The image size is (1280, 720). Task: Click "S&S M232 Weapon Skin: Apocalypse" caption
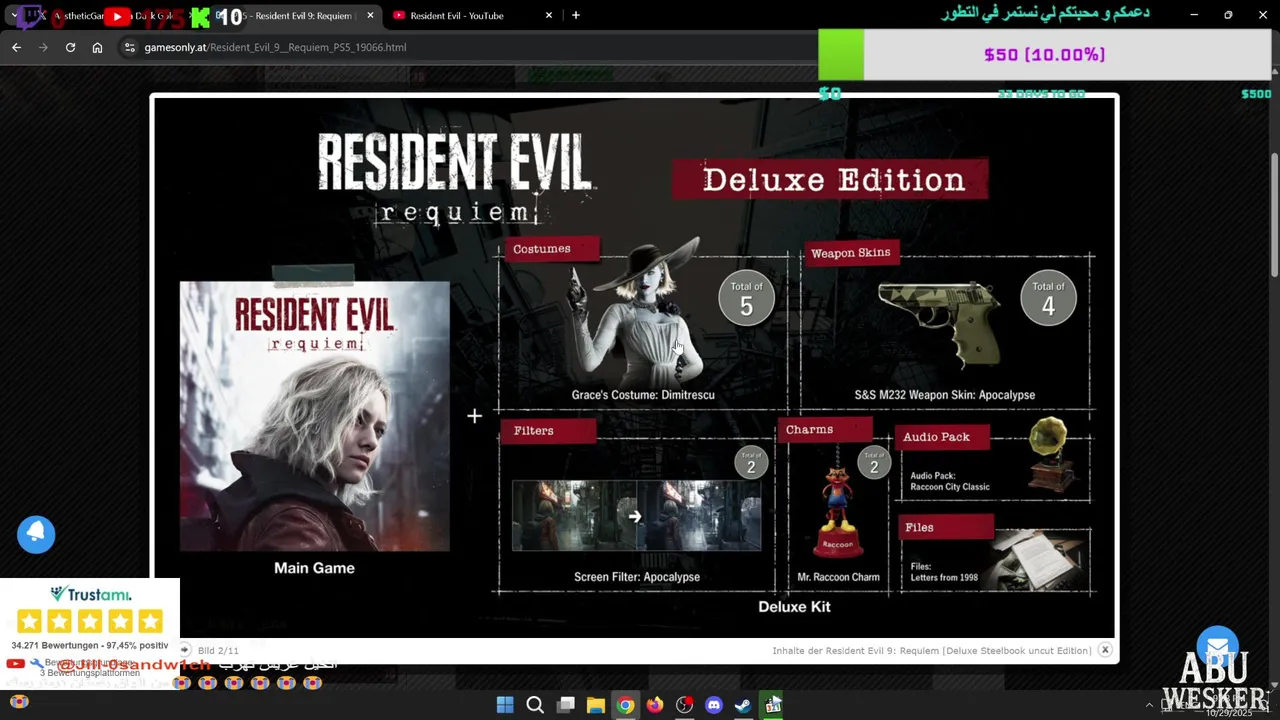[945, 395]
